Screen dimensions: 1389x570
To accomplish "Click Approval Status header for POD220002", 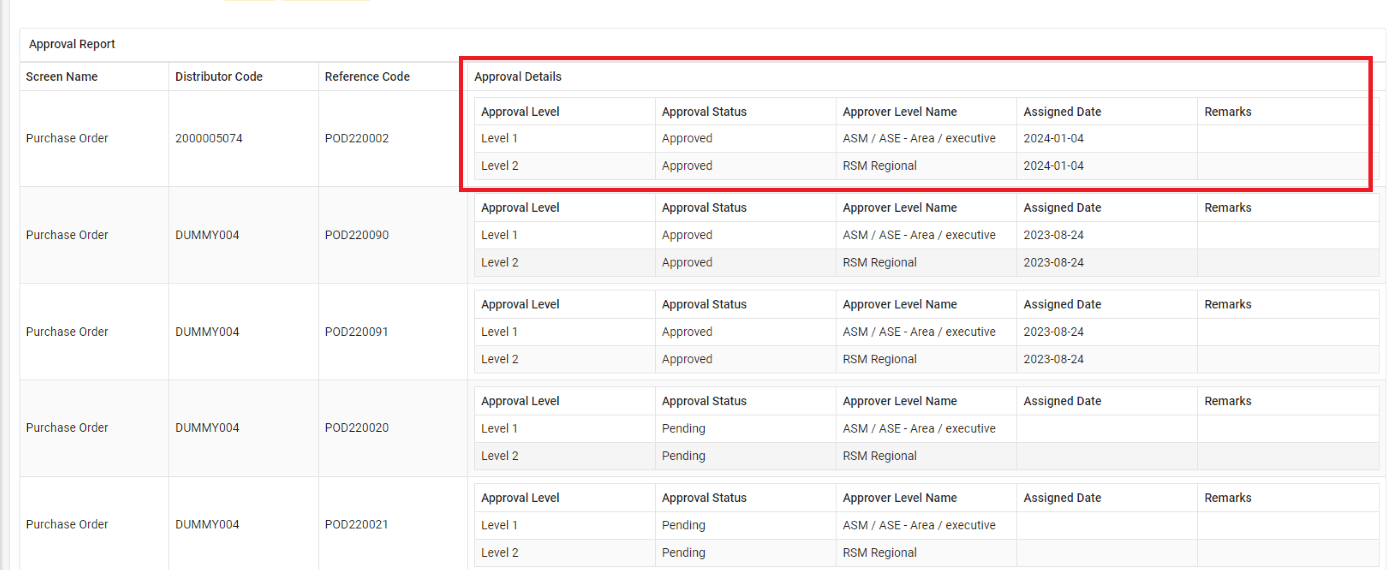I will (x=704, y=112).
